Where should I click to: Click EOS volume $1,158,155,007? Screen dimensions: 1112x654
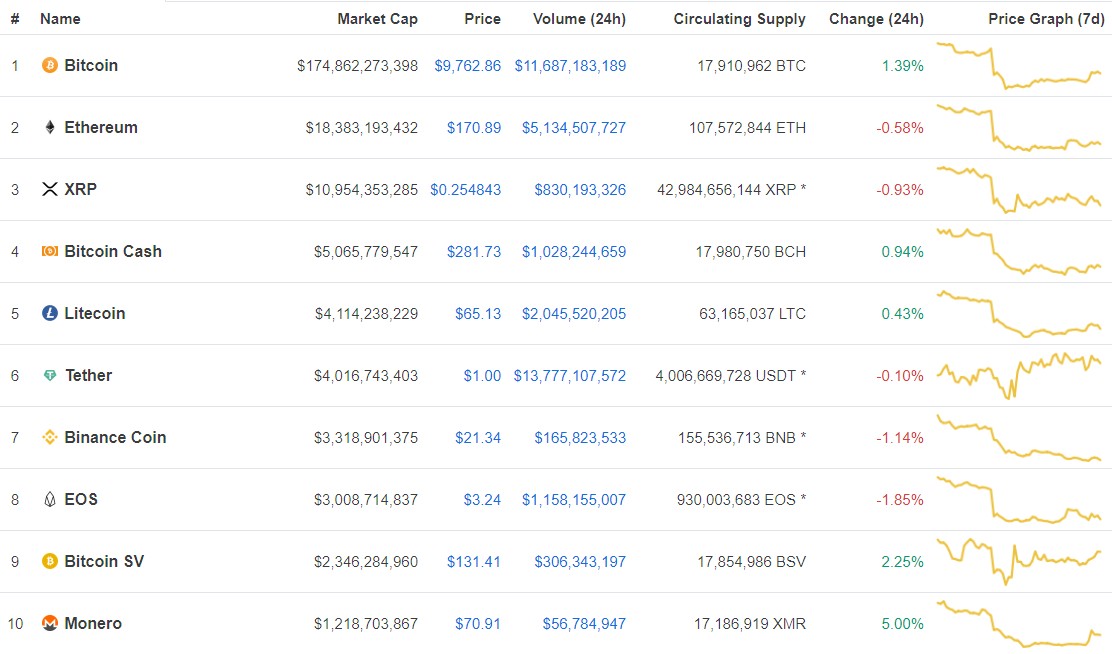pos(574,499)
